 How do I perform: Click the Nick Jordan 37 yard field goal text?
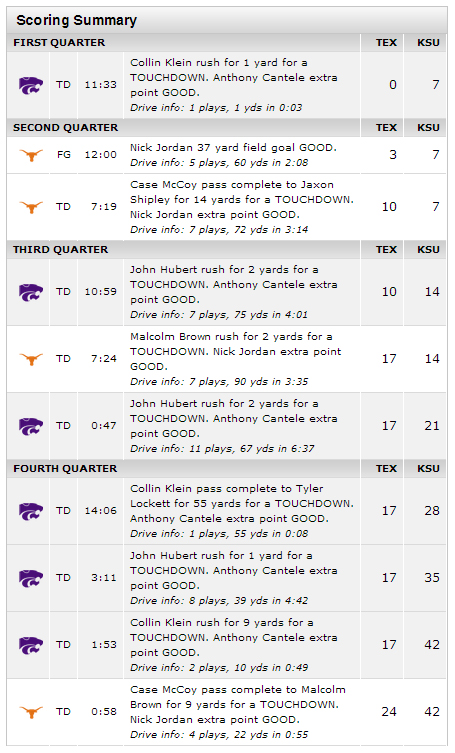point(233,147)
